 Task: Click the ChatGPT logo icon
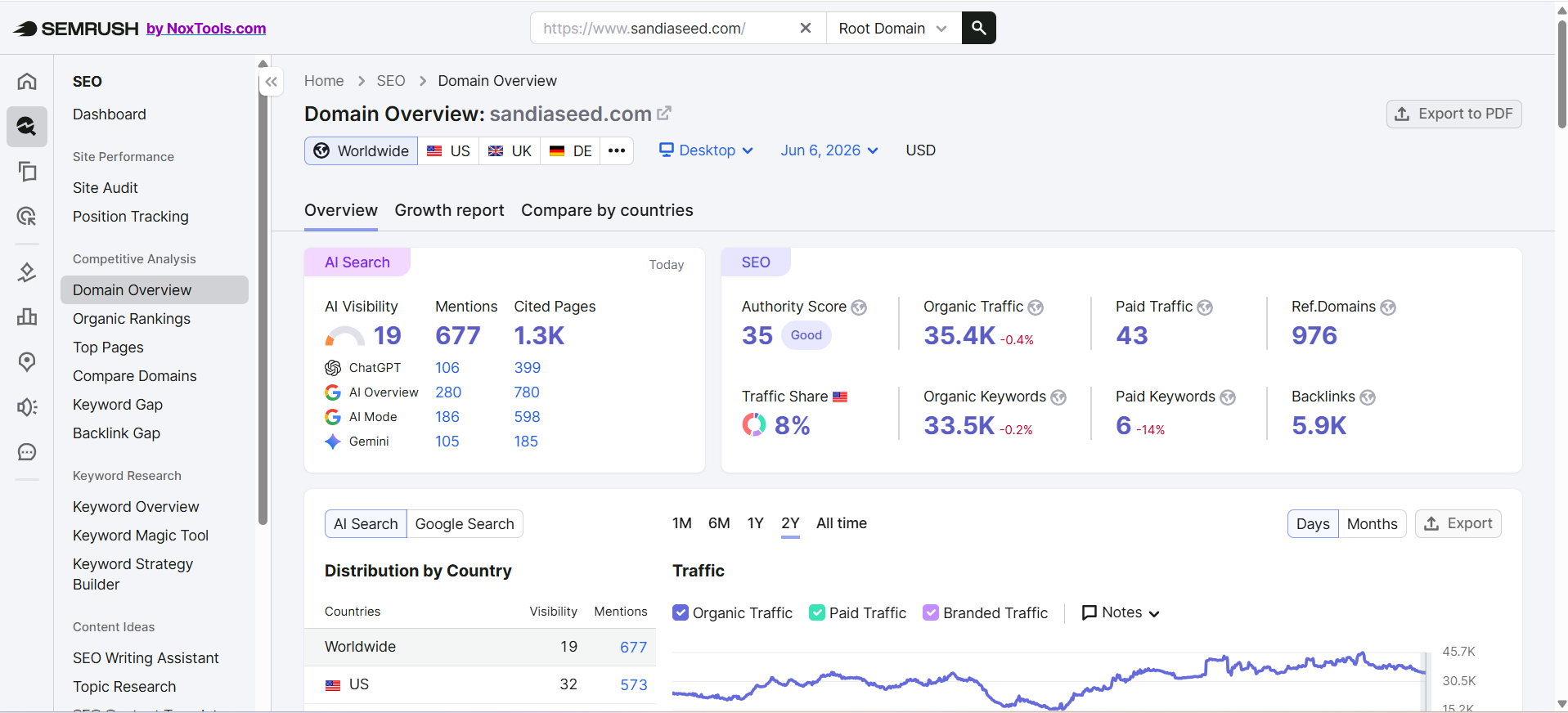[333, 368]
